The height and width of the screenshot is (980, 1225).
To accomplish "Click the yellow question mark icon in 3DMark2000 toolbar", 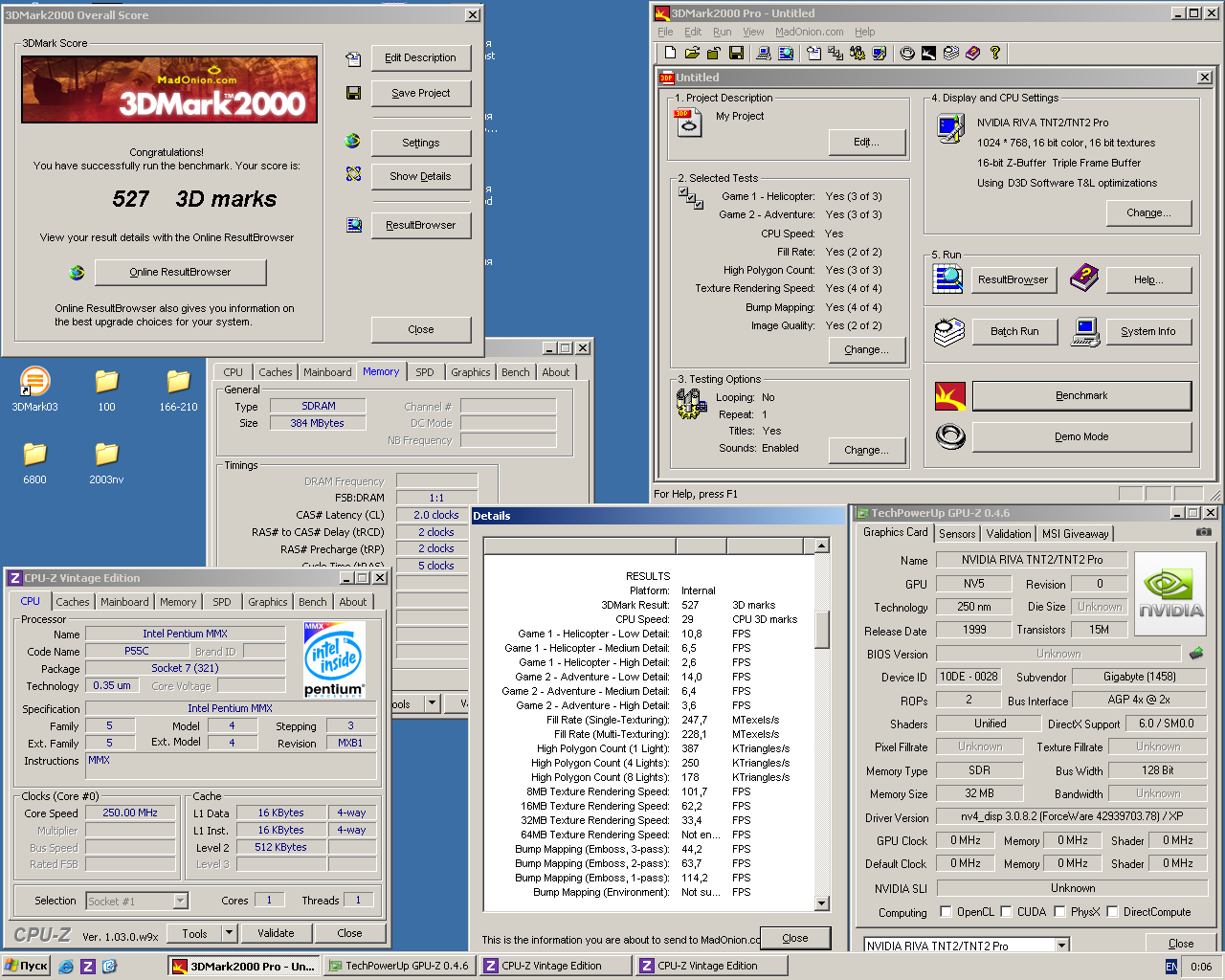I will coord(995,53).
